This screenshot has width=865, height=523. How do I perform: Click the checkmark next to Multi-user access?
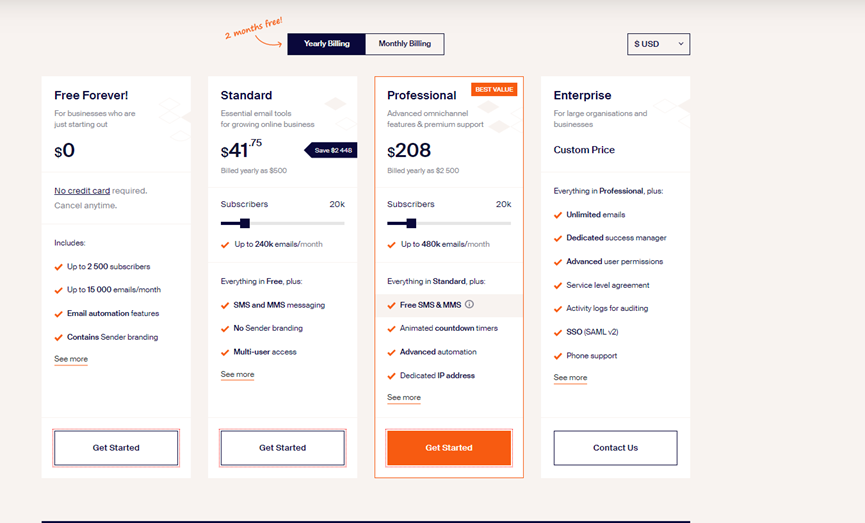(225, 352)
